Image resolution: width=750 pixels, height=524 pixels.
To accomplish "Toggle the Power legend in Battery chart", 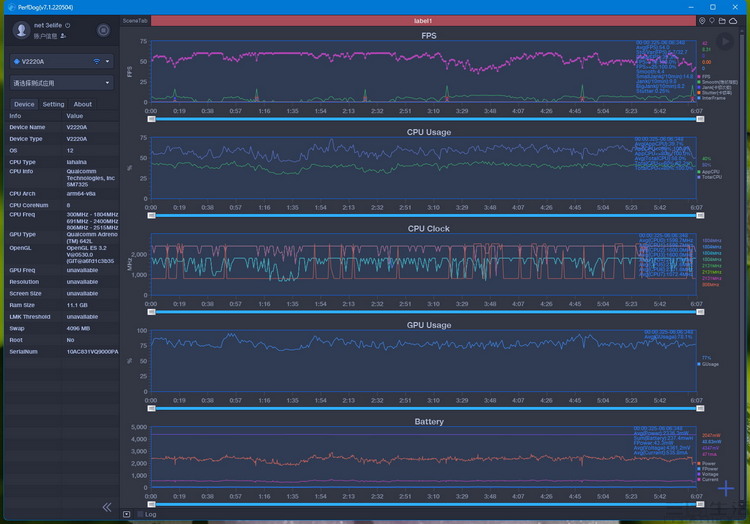I will coord(706,463).
